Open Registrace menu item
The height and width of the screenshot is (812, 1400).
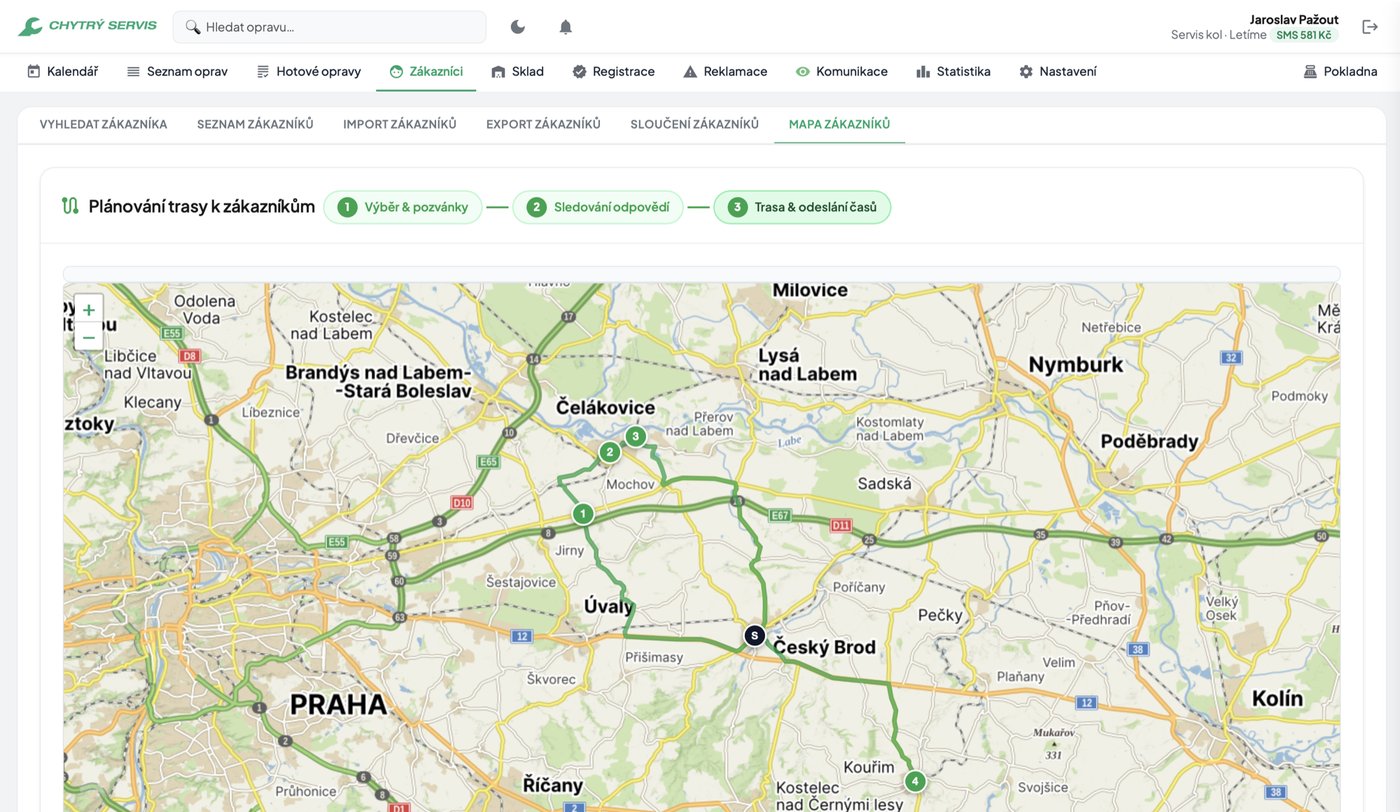pyautogui.click(x=613, y=71)
